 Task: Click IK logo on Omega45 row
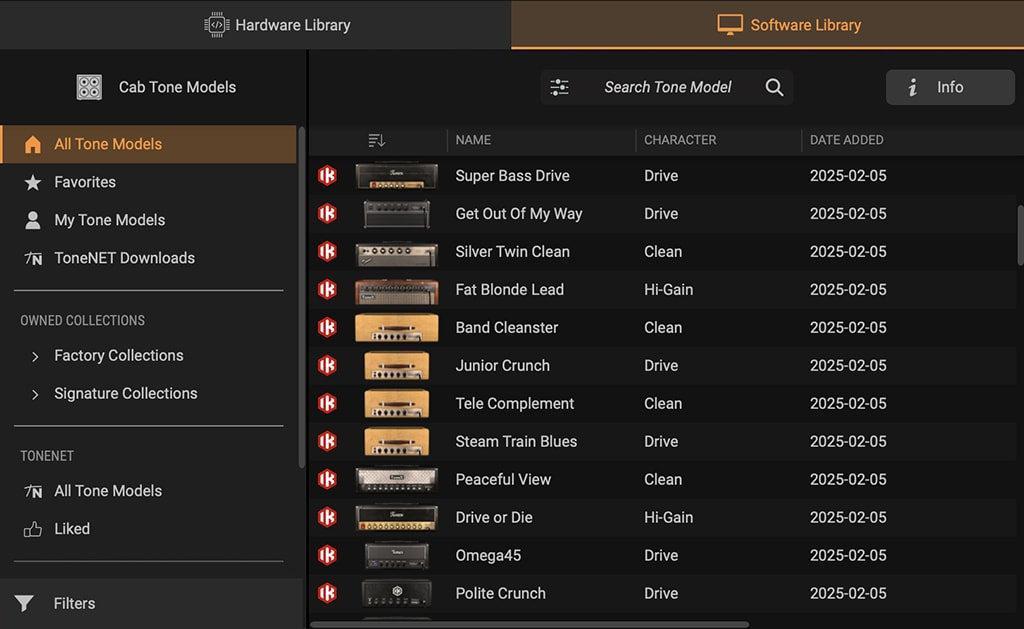[x=327, y=555]
